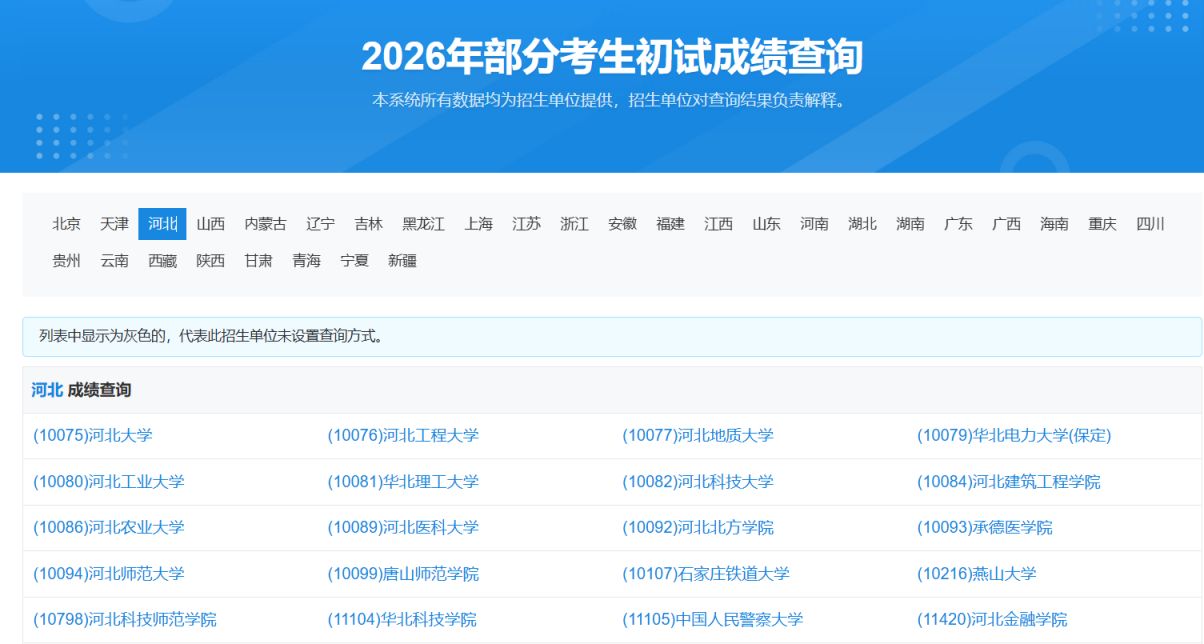
Task: Switch to the 河南 province tab
Action: click(815, 224)
